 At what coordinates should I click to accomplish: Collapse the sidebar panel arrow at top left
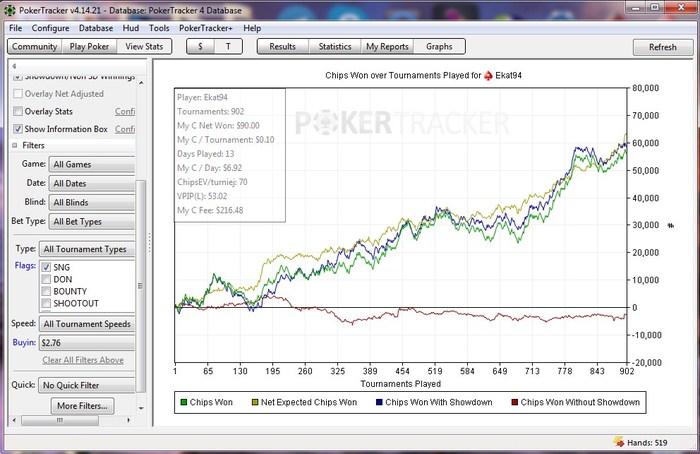point(14,66)
